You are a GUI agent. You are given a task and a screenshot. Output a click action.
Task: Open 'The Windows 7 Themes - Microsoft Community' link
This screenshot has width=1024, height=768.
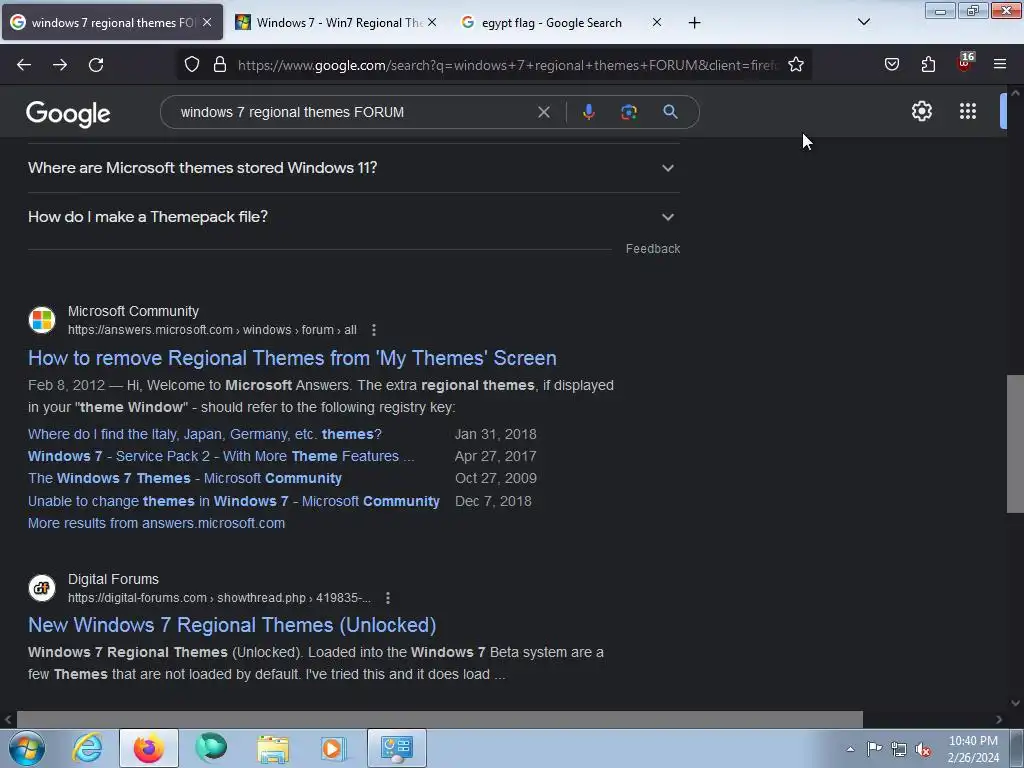pos(185,479)
